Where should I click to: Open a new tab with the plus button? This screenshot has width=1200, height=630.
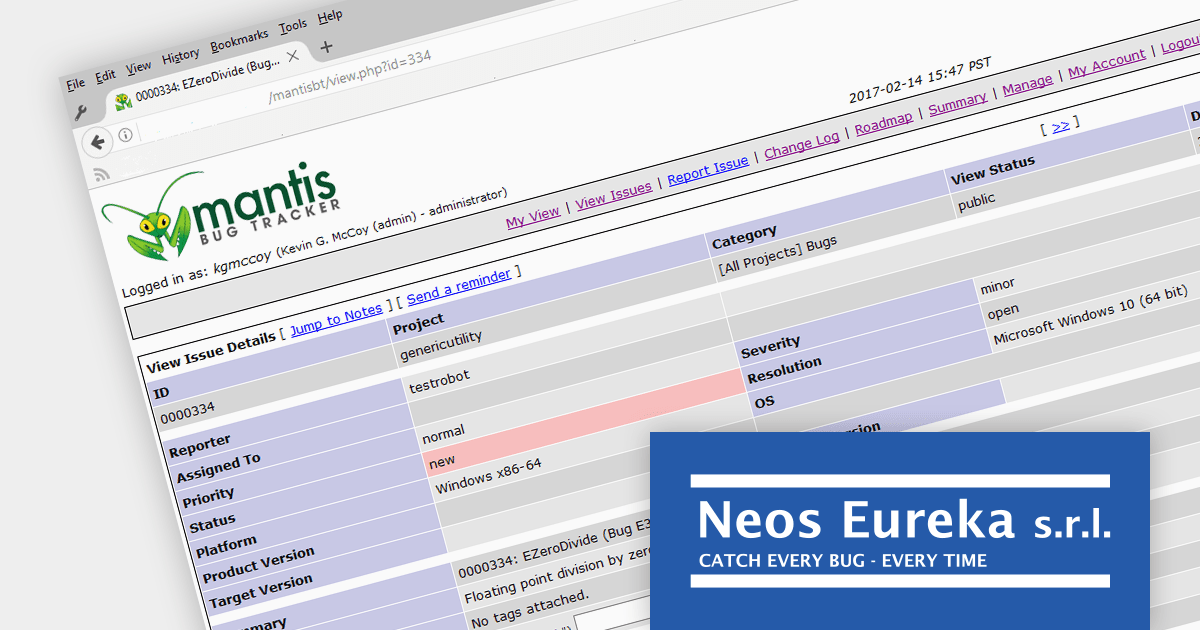click(326, 47)
